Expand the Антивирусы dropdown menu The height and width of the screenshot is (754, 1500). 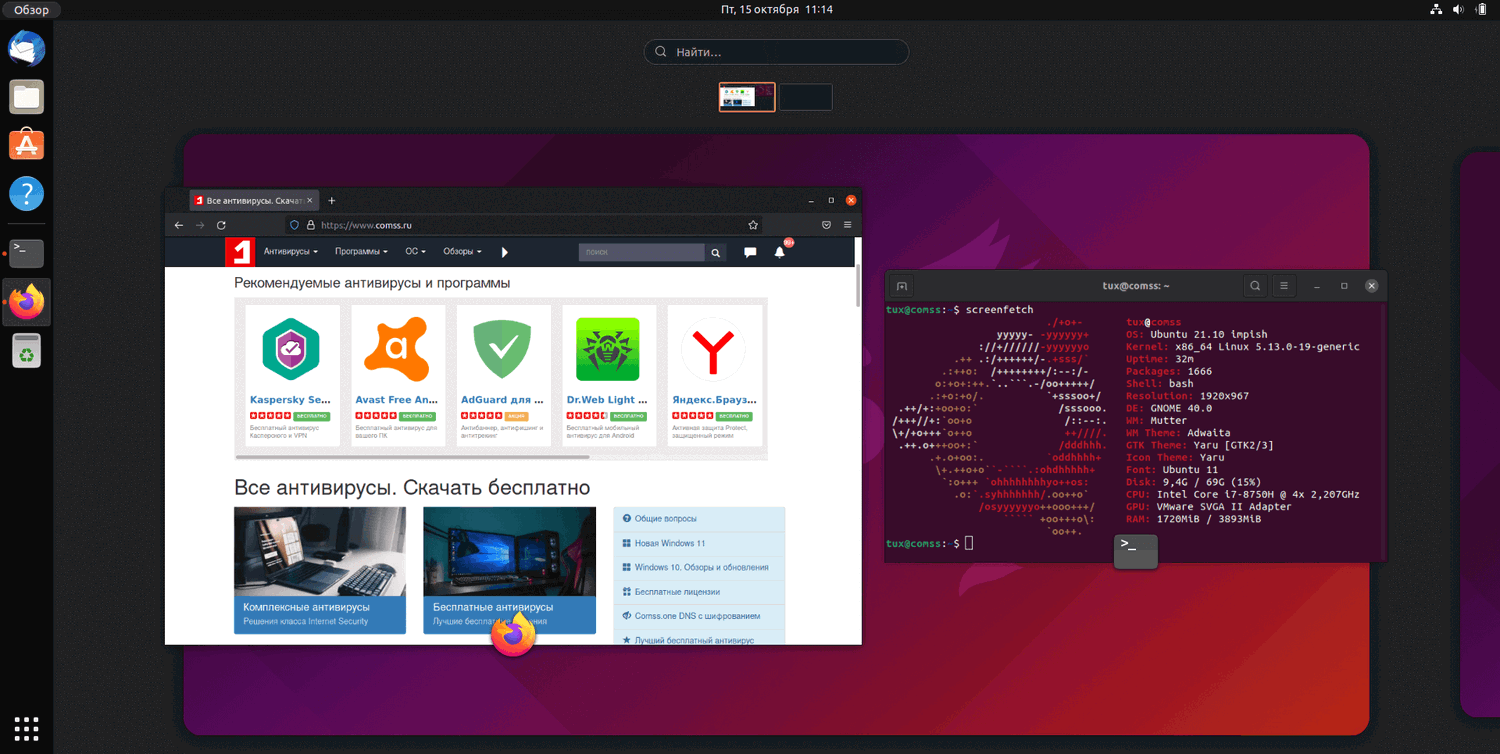(x=291, y=252)
